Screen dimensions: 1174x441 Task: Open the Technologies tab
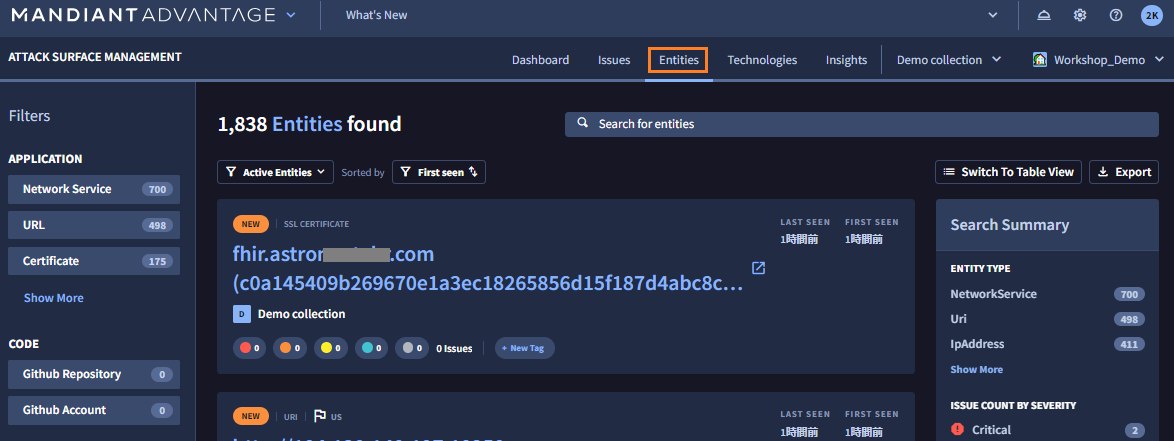pos(762,60)
